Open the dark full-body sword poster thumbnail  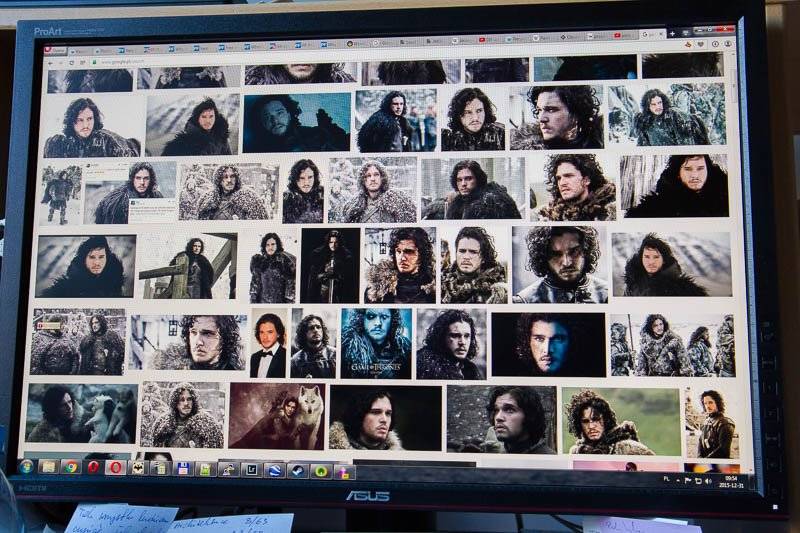click(x=330, y=266)
